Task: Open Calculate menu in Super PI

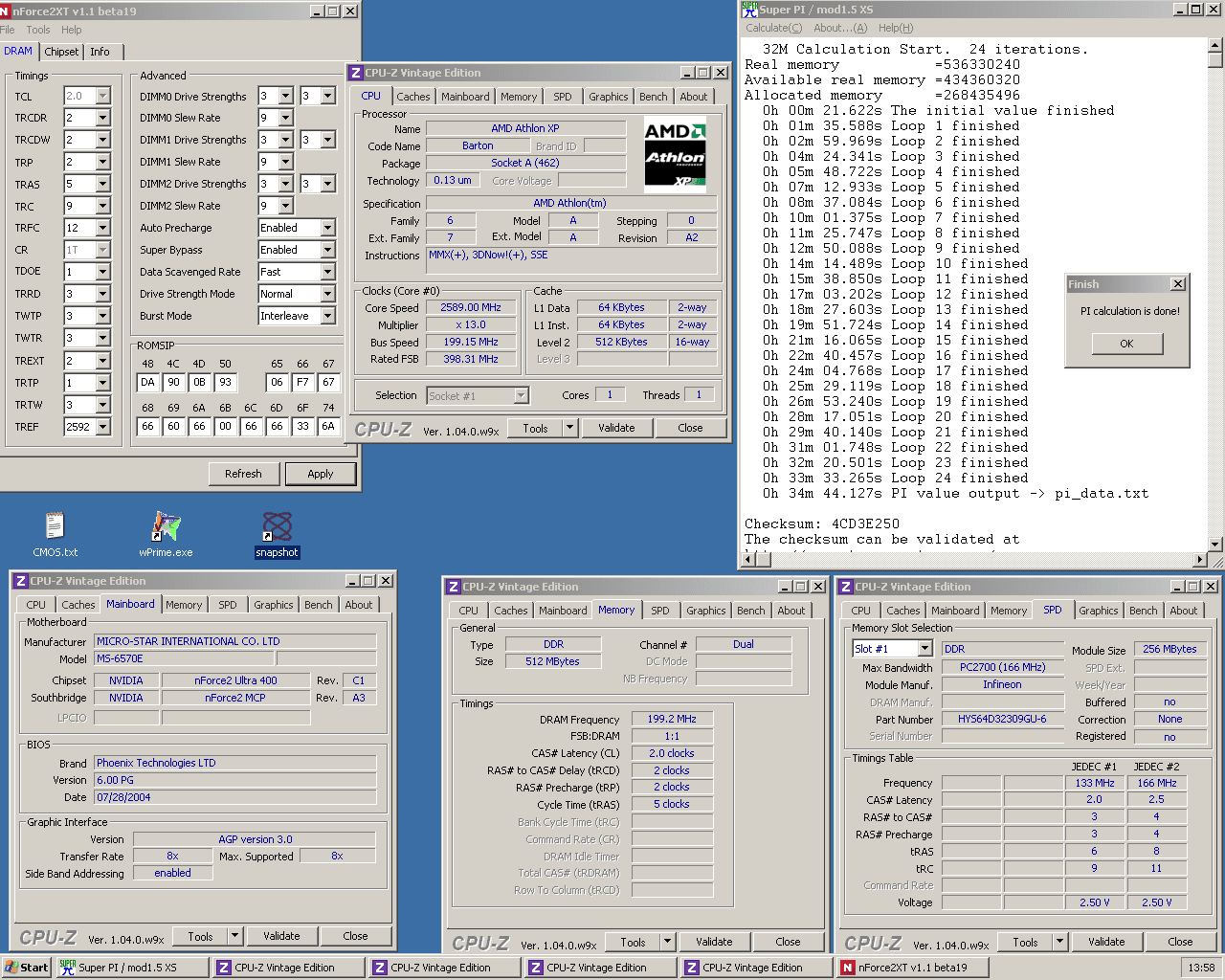Action: (x=773, y=28)
